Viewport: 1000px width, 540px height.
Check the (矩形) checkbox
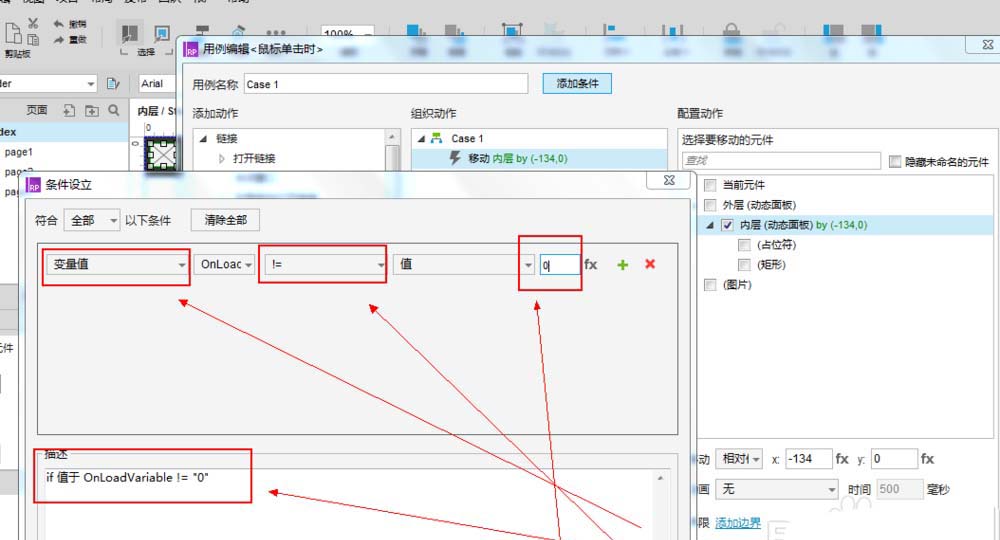click(x=744, y=265)
